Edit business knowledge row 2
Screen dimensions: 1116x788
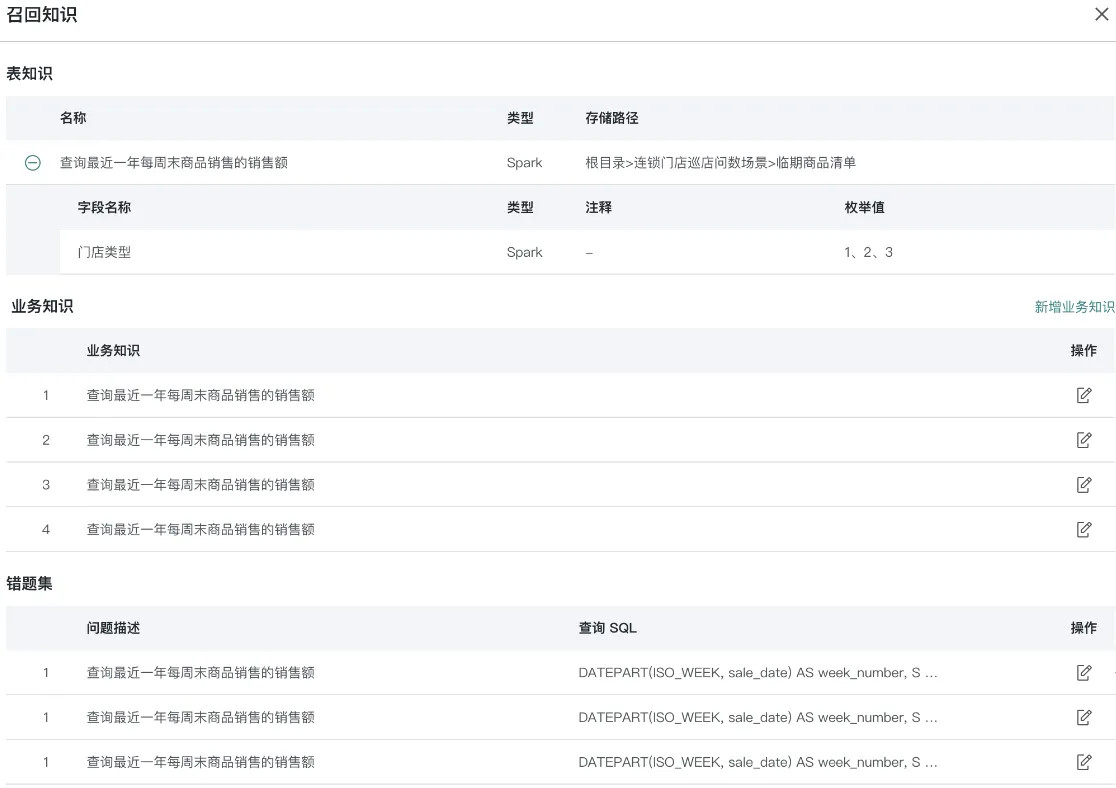1083,440
